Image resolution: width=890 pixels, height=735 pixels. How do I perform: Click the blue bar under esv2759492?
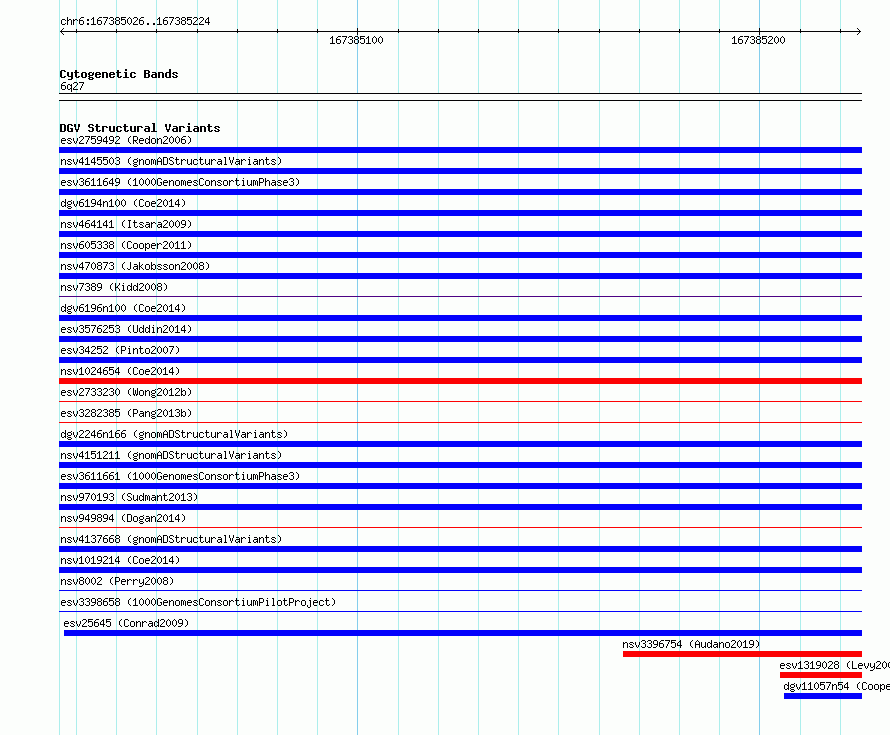coord(460,150)
